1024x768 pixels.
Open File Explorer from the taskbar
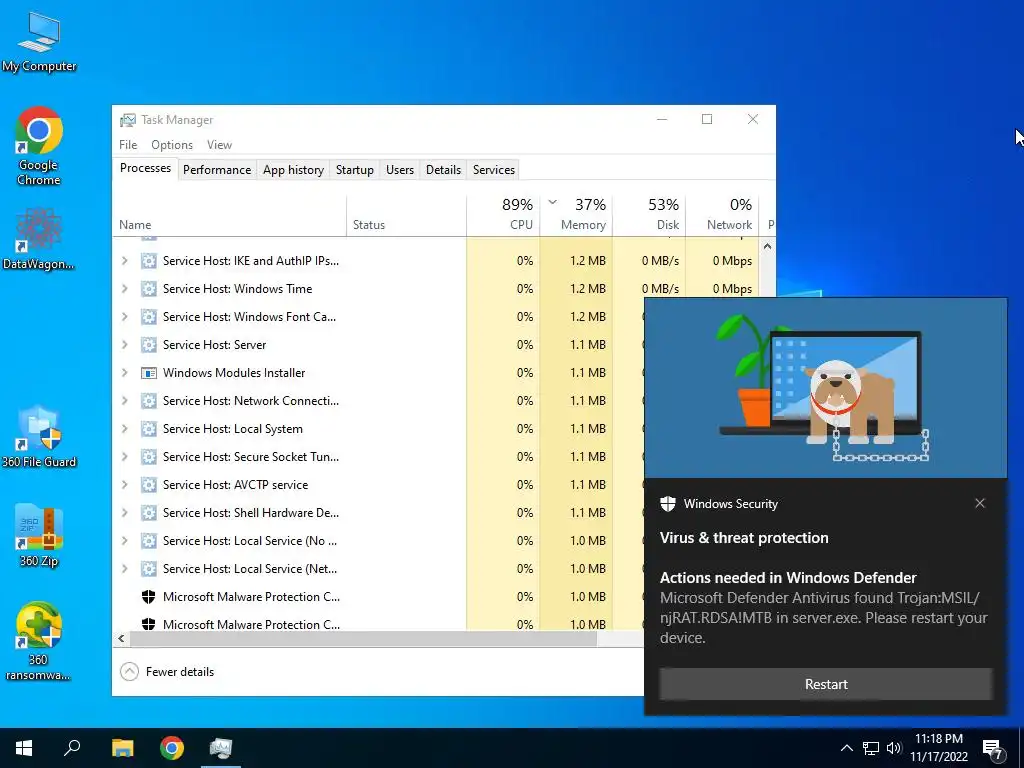[123, 748]
